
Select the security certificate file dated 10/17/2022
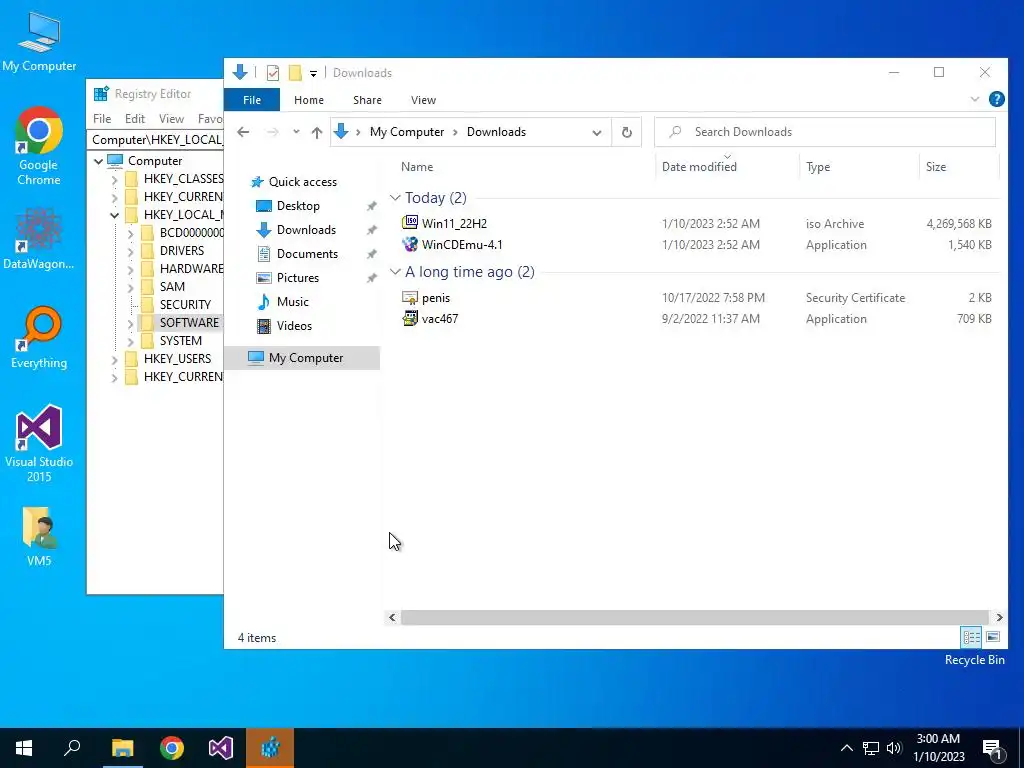point(697,298)
